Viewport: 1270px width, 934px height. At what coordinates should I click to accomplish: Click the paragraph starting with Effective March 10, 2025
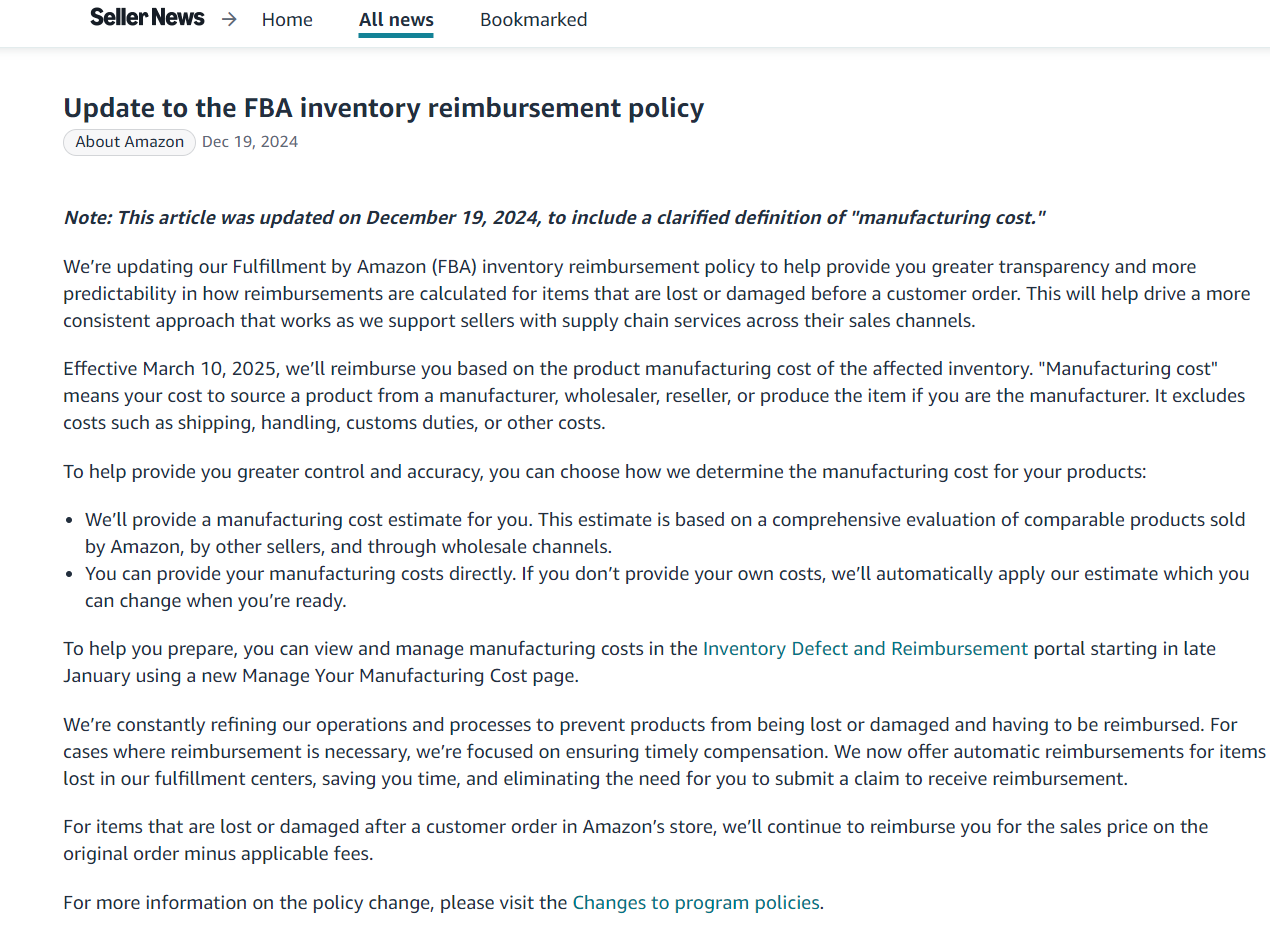654,395
